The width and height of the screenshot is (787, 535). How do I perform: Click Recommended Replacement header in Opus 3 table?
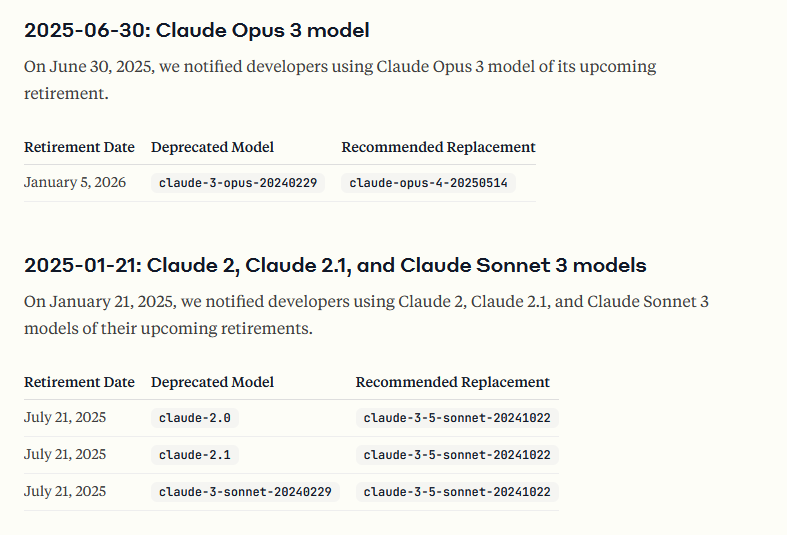pos(439,147)
